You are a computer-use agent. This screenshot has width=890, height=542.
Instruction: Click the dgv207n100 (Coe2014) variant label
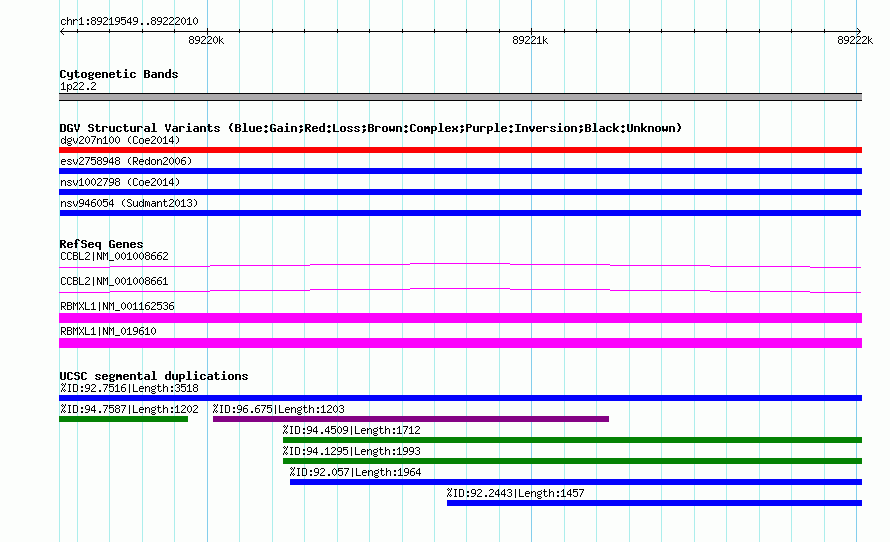(x=120, y=140)
